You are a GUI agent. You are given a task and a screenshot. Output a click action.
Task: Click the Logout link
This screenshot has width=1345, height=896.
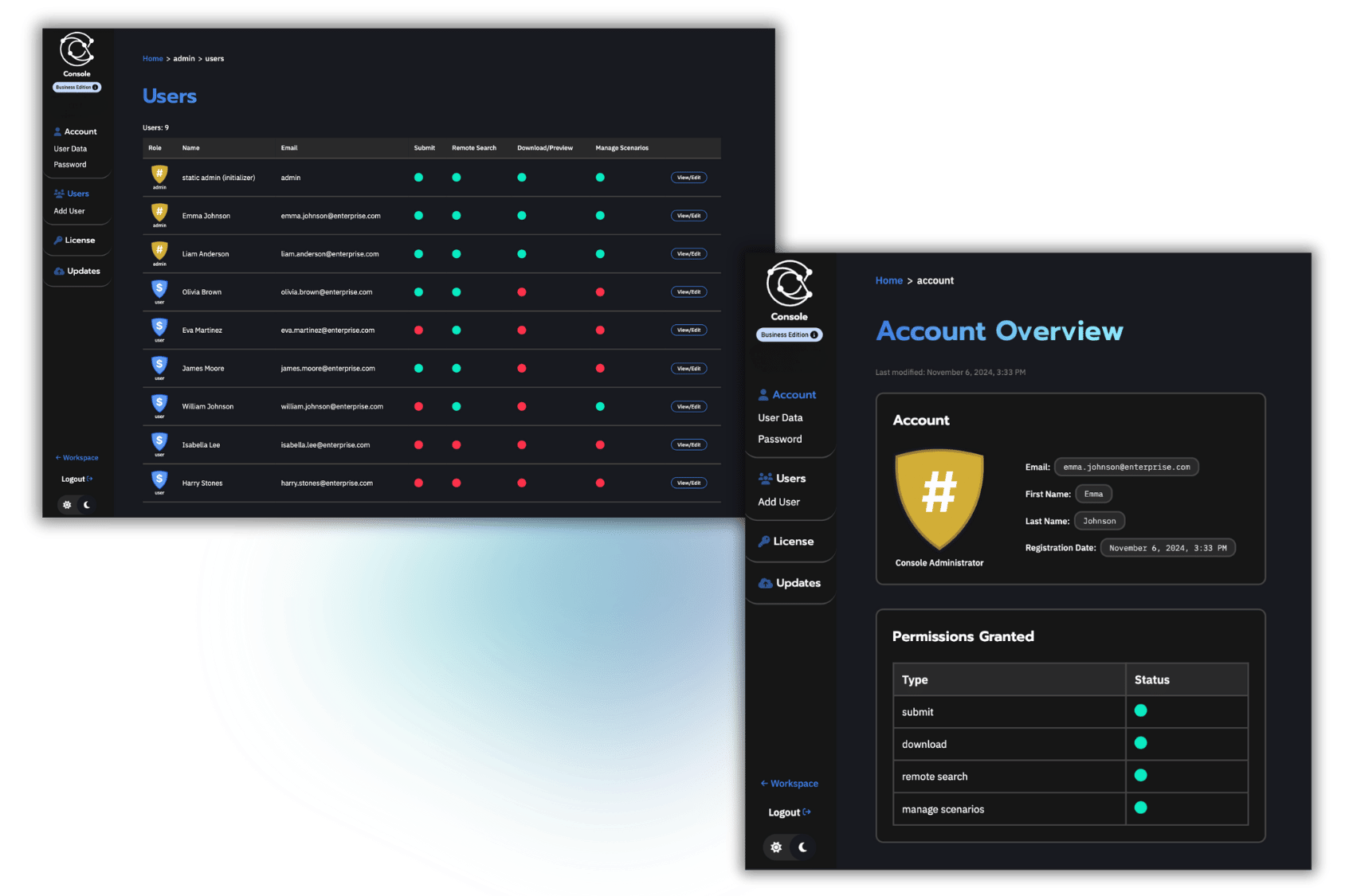point(787,812)
